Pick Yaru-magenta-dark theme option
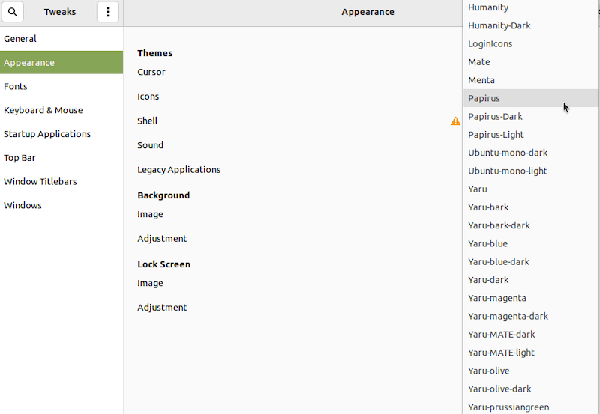 [x=530, y=316]
